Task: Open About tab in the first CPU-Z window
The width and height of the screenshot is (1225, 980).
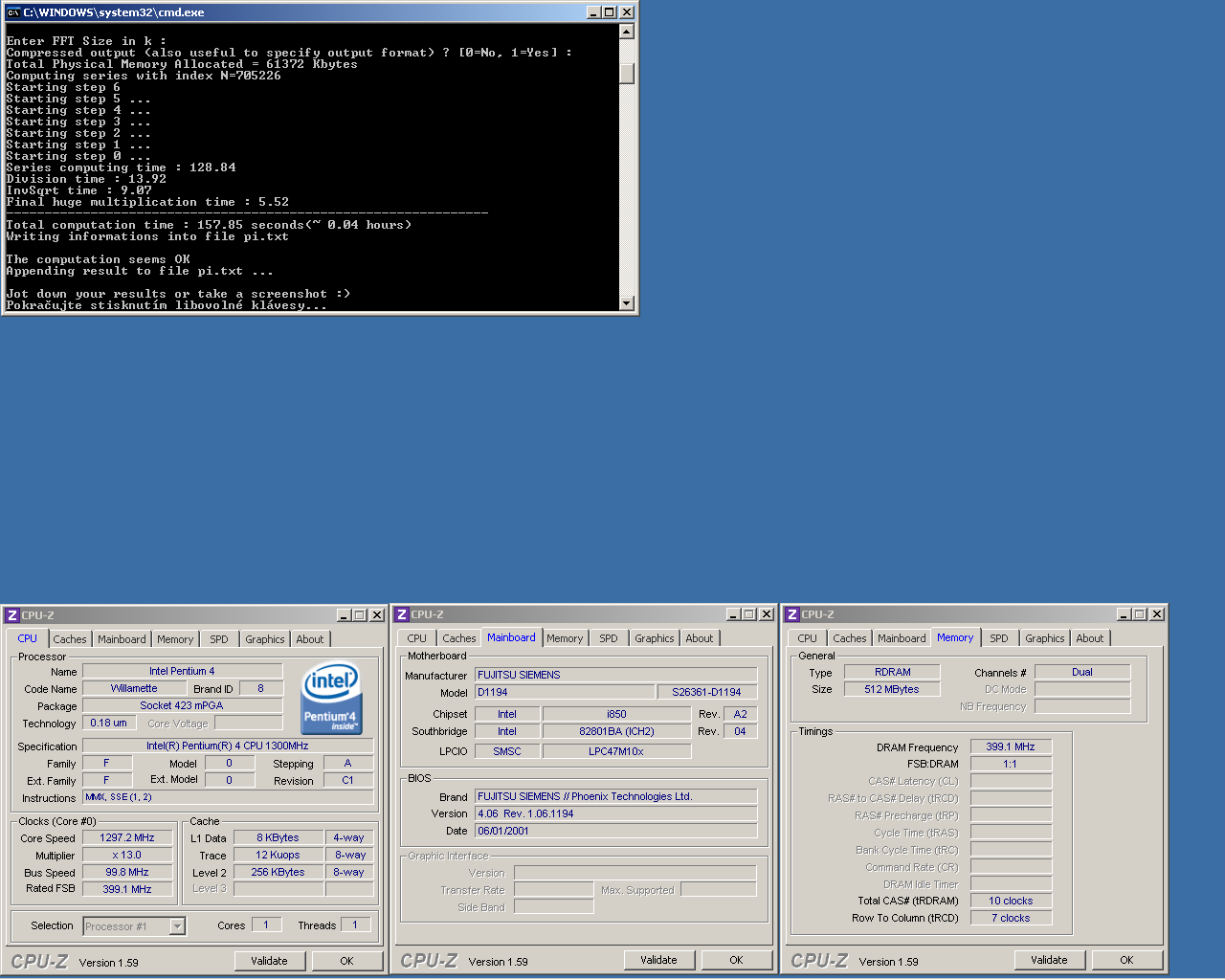Action: [x=310, y=639]
